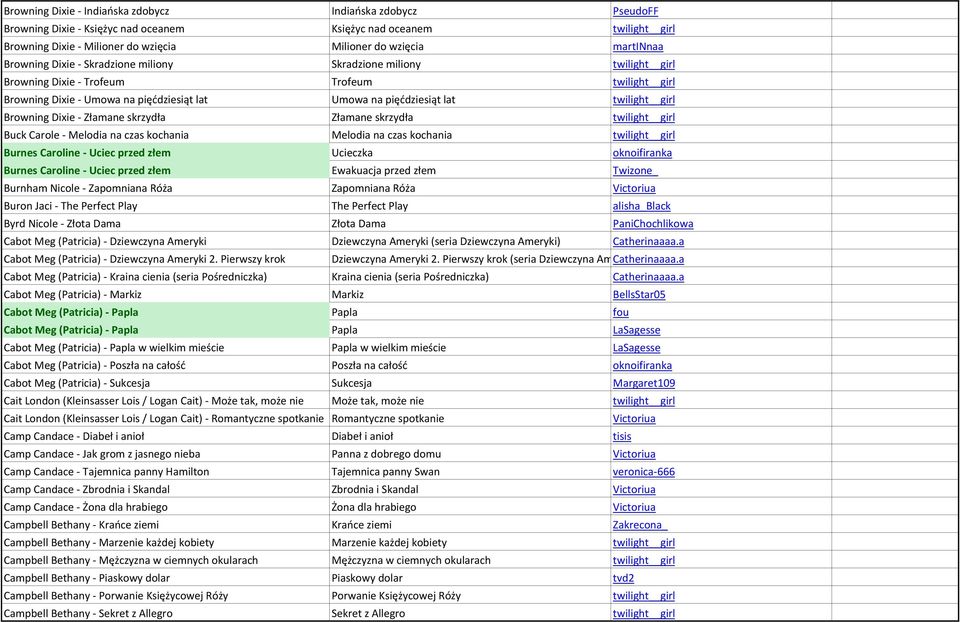Open the Margaret109 link
960x622 pixels.
[643, 383]
